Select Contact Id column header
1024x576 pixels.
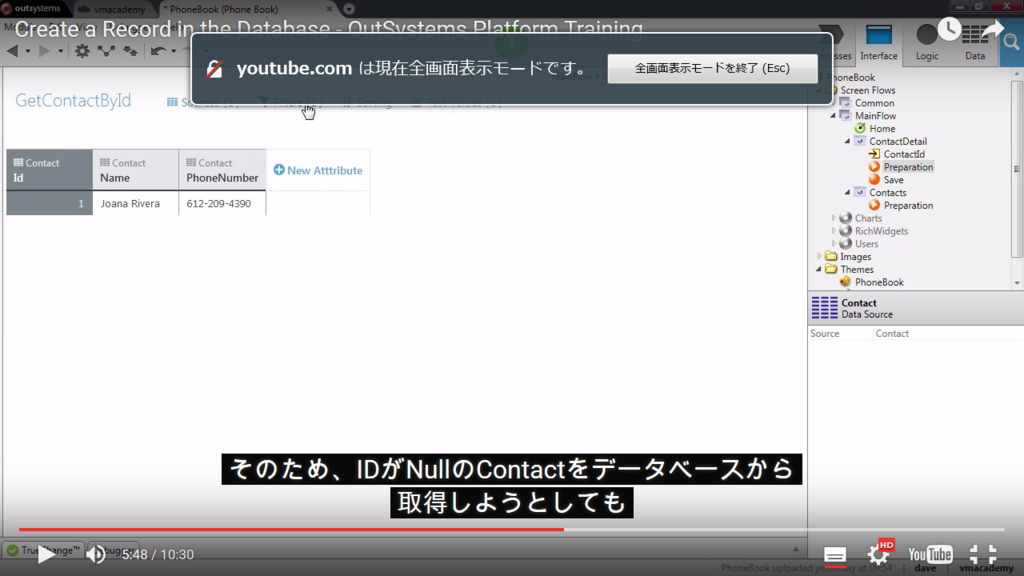[50, 170]
